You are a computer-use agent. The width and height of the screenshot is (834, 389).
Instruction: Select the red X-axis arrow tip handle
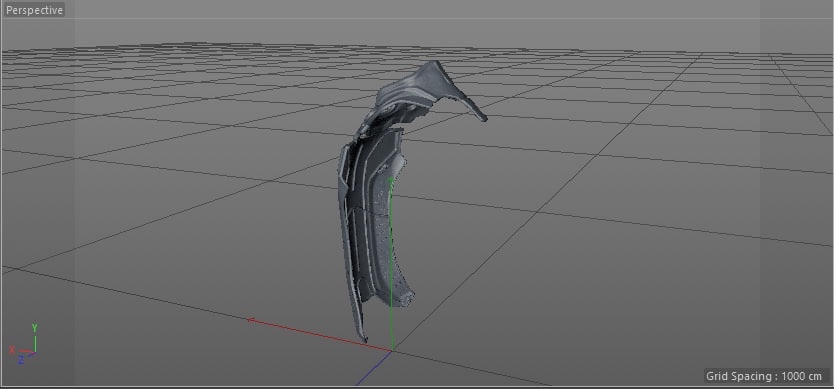tap(252, 320)
